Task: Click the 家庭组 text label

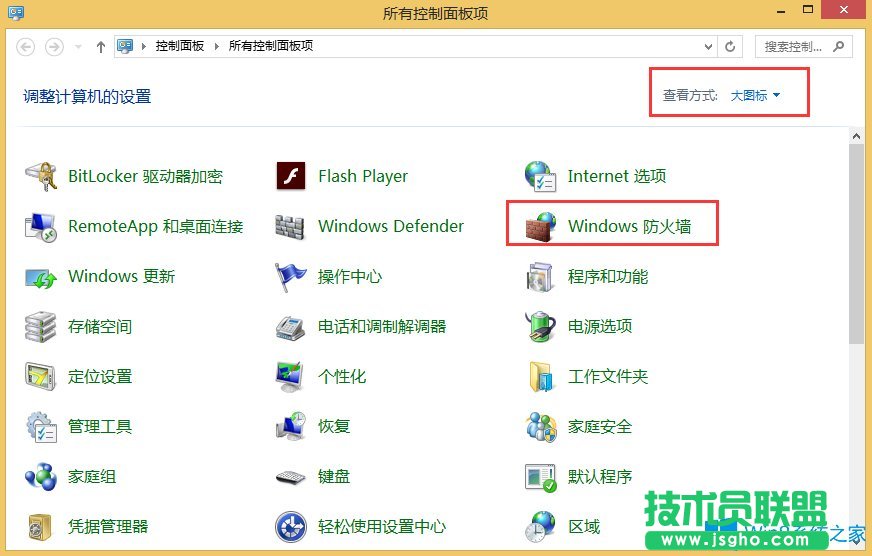Action: coord(92,476)
